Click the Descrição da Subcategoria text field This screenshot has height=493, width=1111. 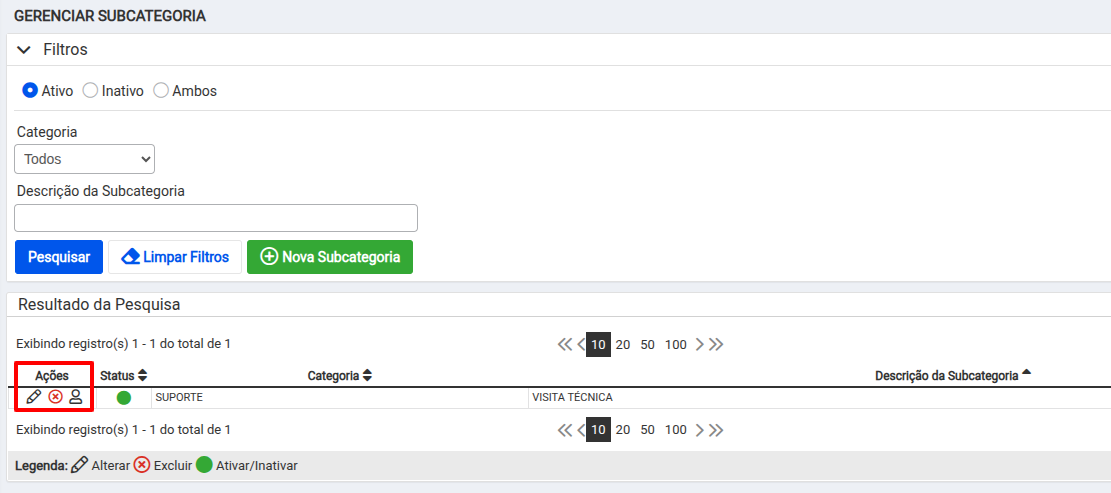[216, 218]
